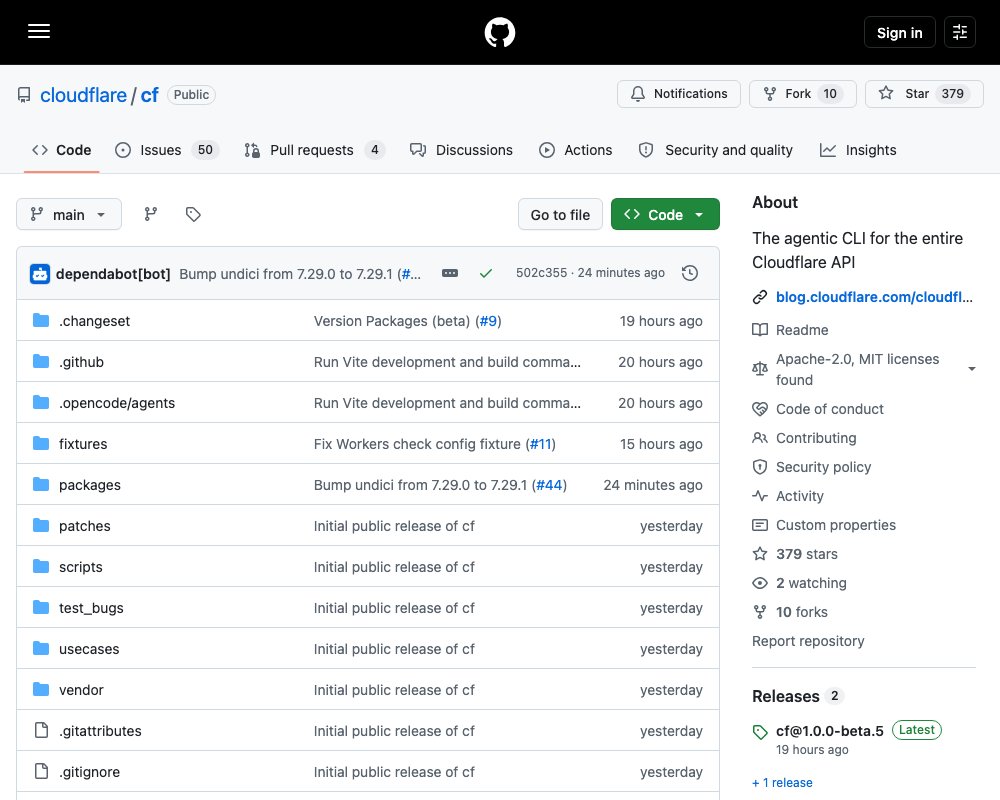Open the + 1 release link
The width and height of the screenshot is (1000, 800).
tap(782, 782)
